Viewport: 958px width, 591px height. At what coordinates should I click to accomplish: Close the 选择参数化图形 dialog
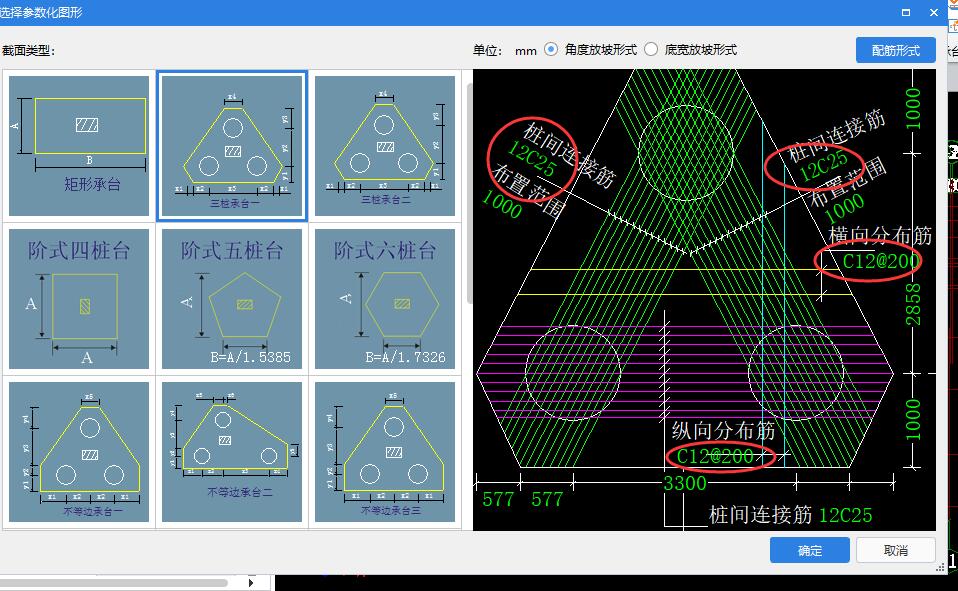point(934,12)
